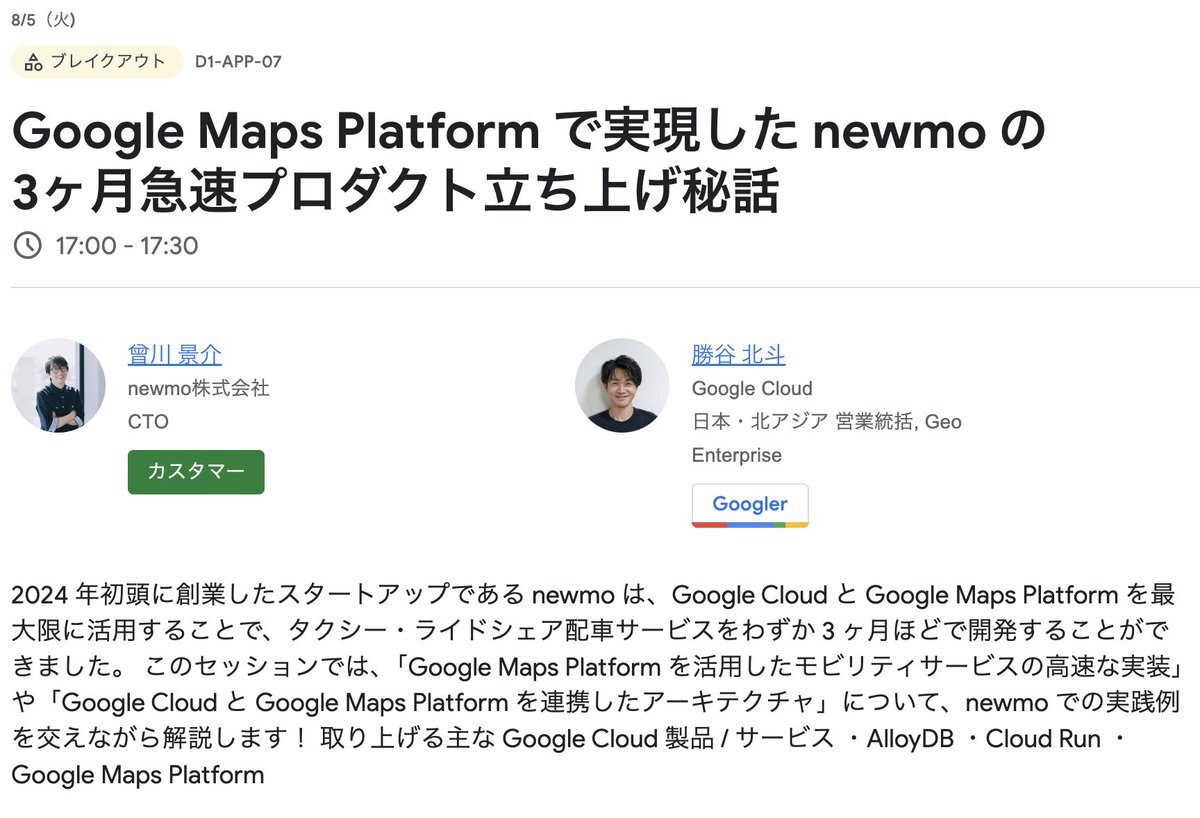Click the company name newmo株式会社
The image size is (1200, 818).
[198, 388]
